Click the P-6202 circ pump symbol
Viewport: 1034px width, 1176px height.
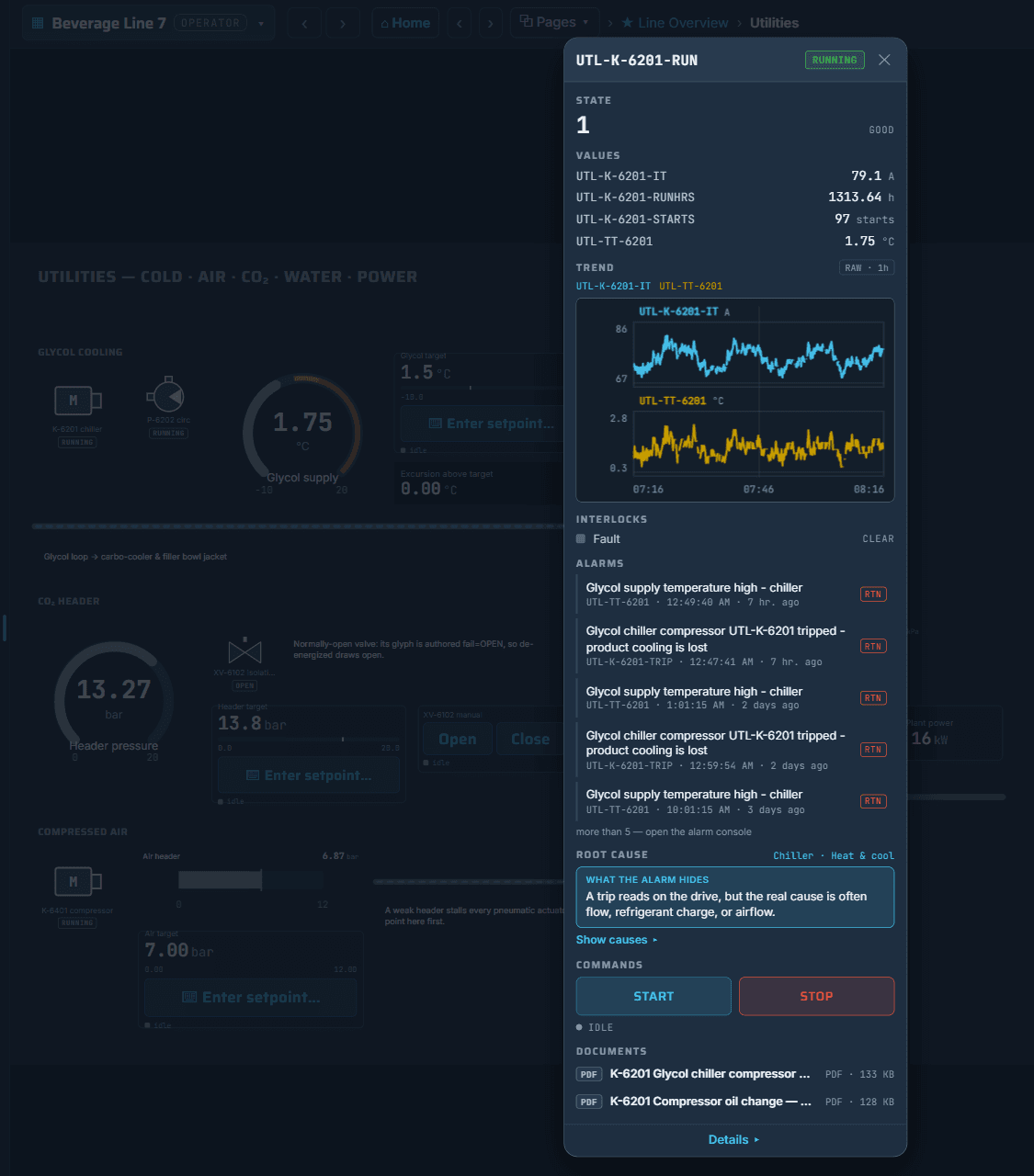[x=166, y=395]
